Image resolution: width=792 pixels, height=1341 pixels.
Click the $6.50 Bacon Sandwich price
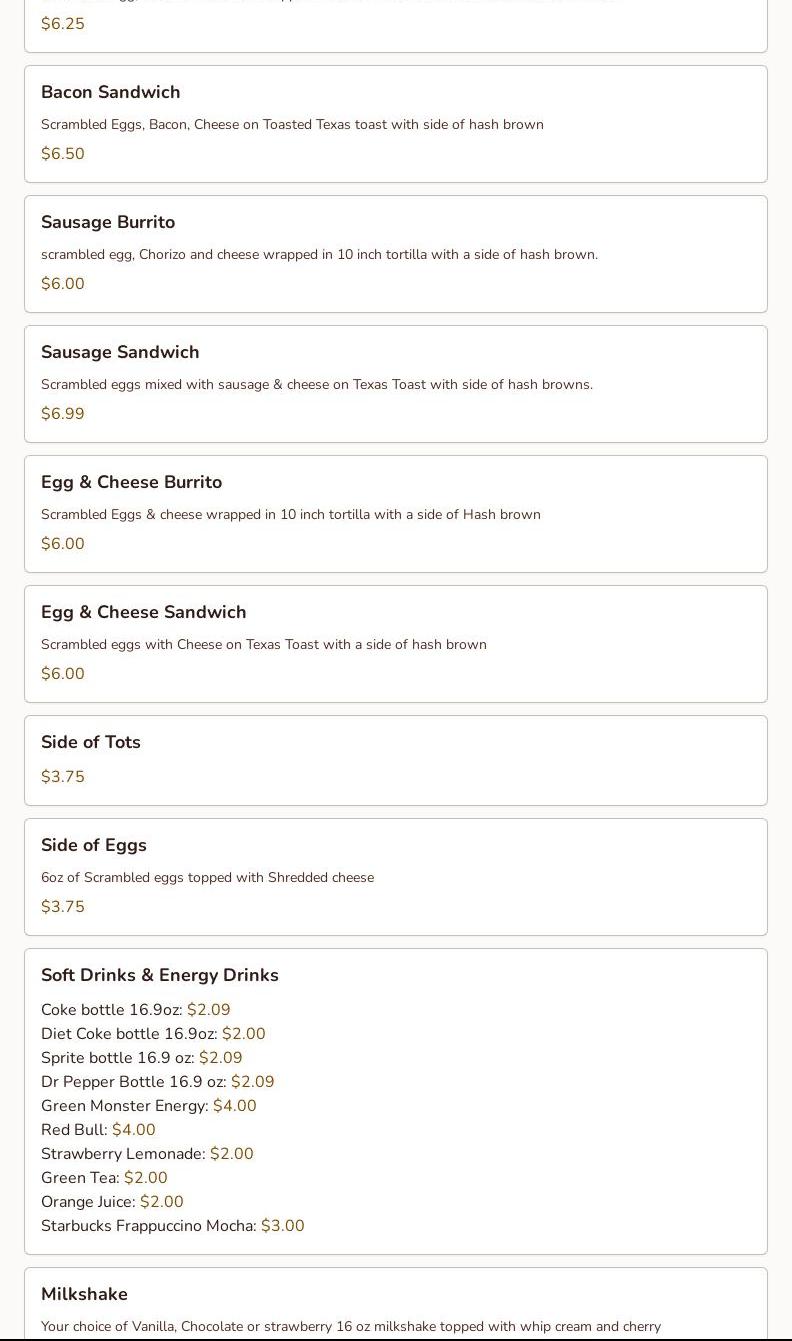pos(63,154)
